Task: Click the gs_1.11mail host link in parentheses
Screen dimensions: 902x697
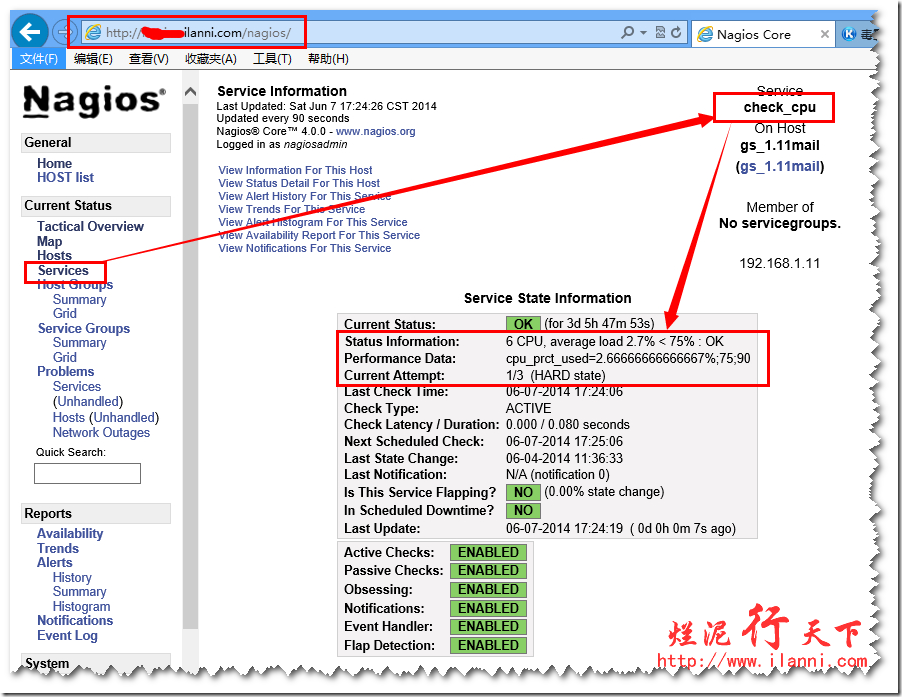Action: pyautogui.click(x=779, y=166)
